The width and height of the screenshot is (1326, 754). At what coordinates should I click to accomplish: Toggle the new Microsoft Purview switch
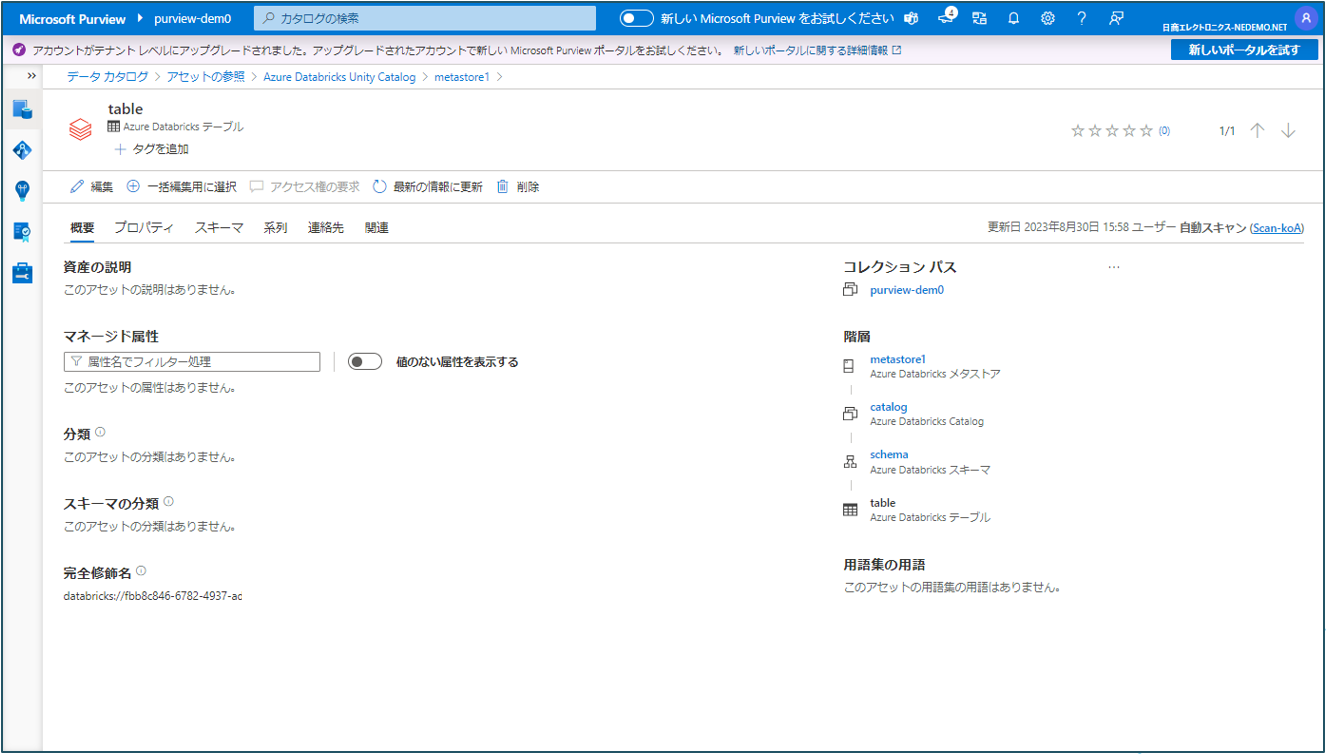tap(637, 19)
